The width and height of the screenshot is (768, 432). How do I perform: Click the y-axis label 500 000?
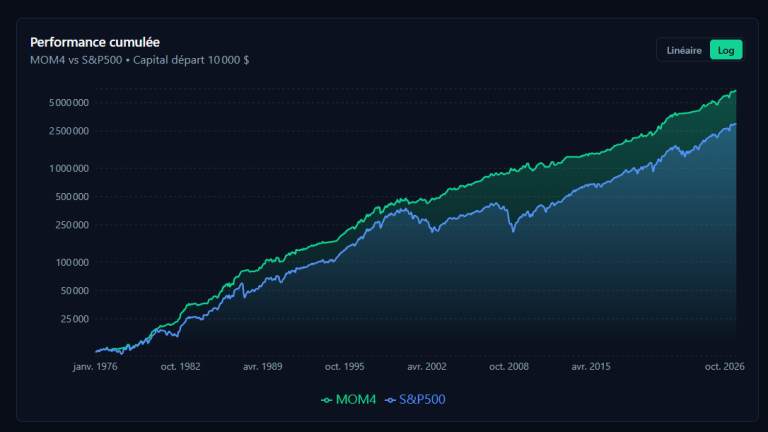(x=72, y=196)
